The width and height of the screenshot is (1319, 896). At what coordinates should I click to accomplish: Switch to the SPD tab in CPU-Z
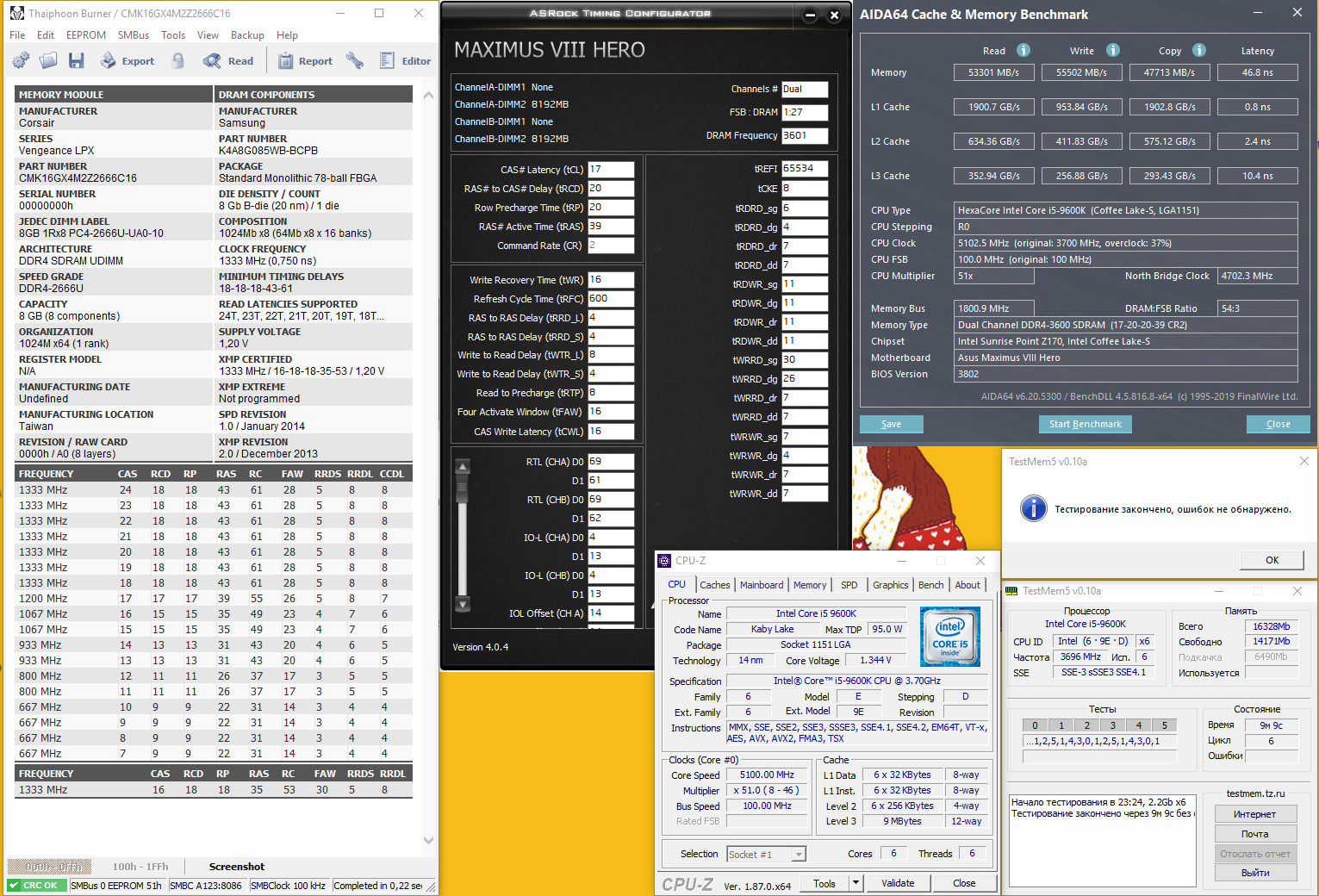coord(849,585)
